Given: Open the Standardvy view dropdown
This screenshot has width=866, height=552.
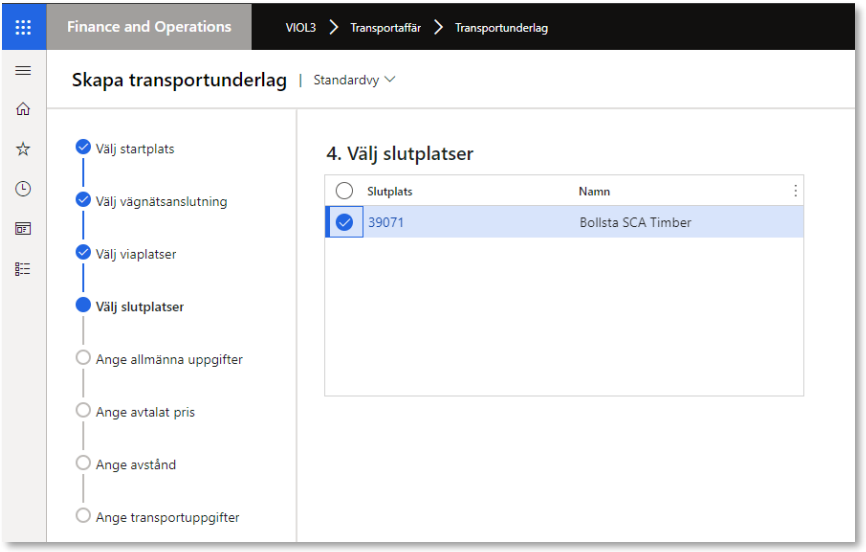Looking at the screenshot, I should point(354,80).
